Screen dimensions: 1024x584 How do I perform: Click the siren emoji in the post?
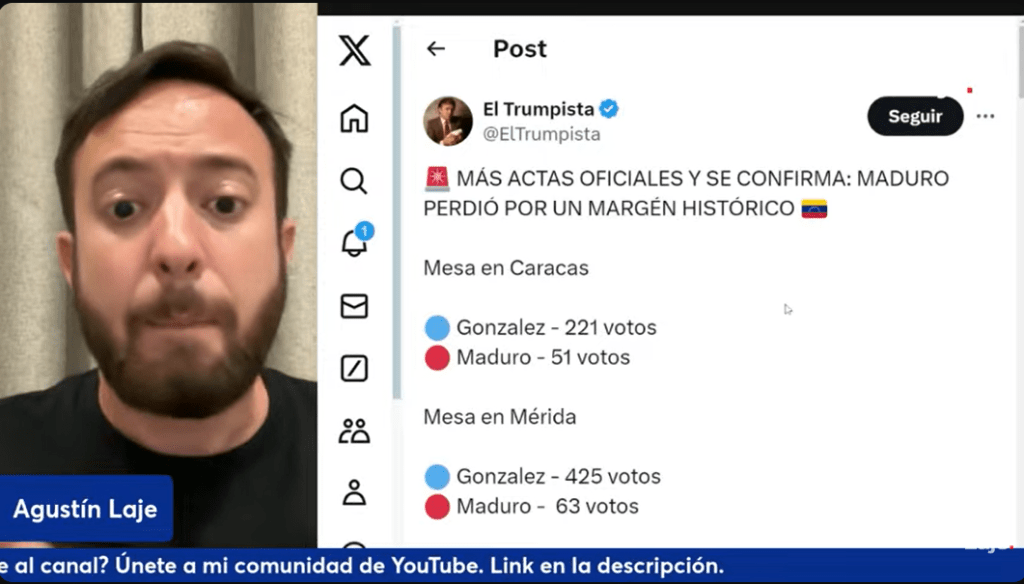pos(437,178)
